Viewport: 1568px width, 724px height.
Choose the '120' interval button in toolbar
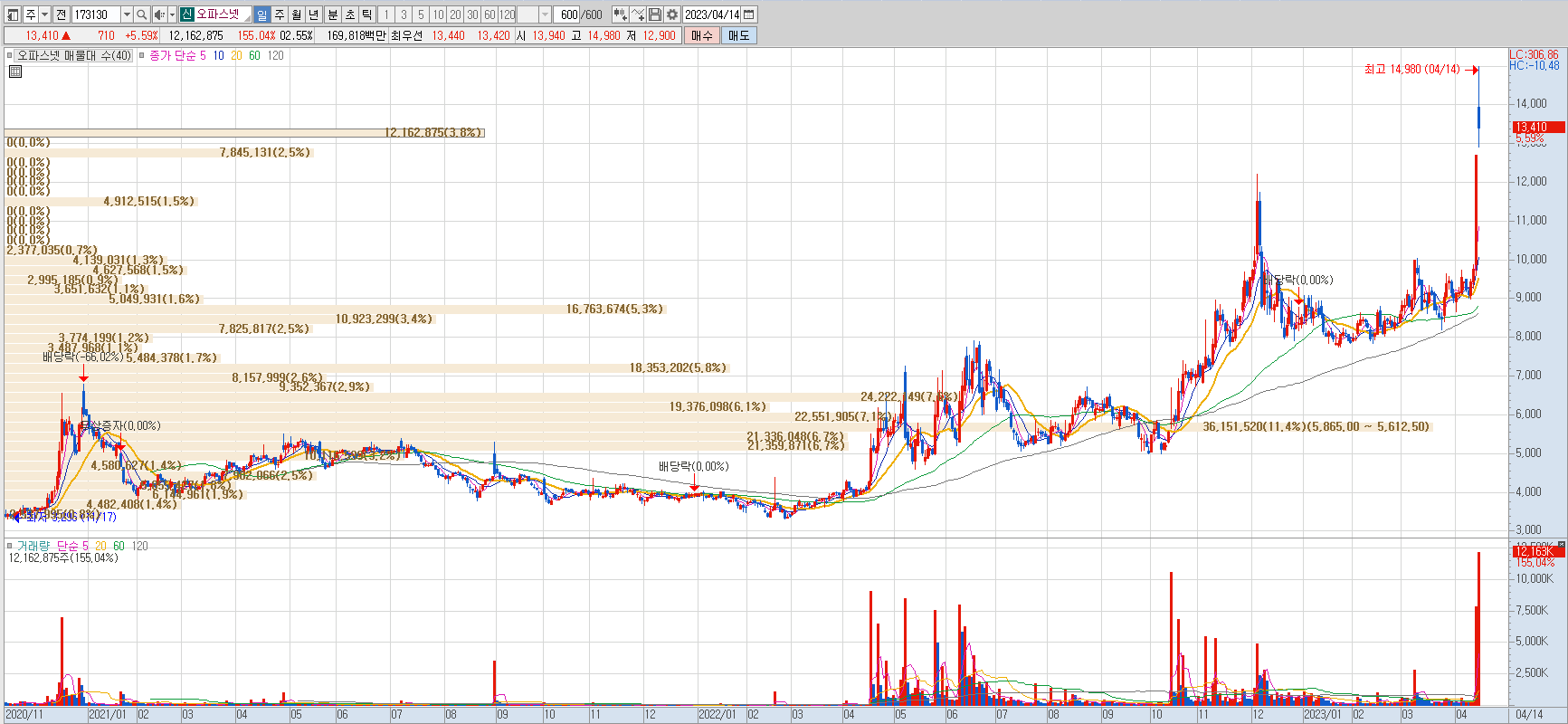pos(508,14)
